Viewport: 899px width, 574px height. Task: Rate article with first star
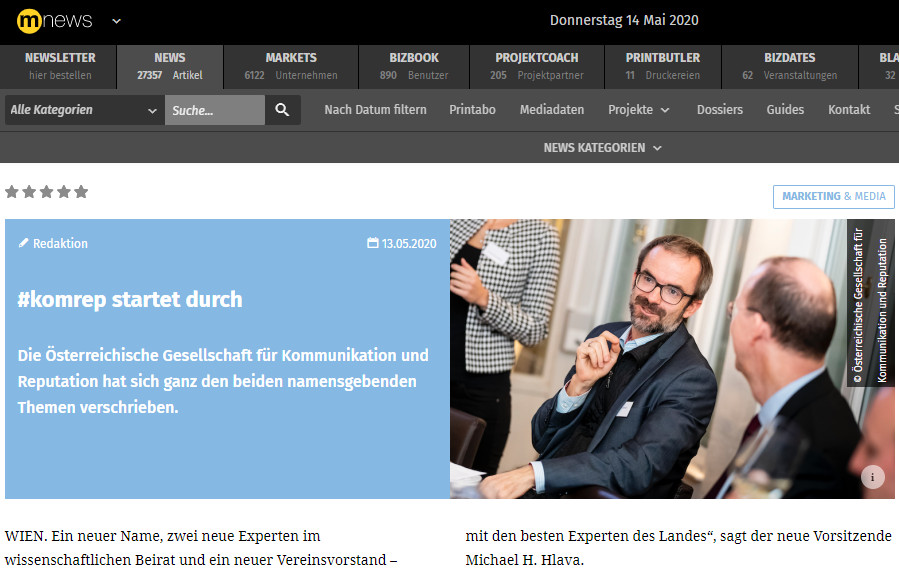13,192
